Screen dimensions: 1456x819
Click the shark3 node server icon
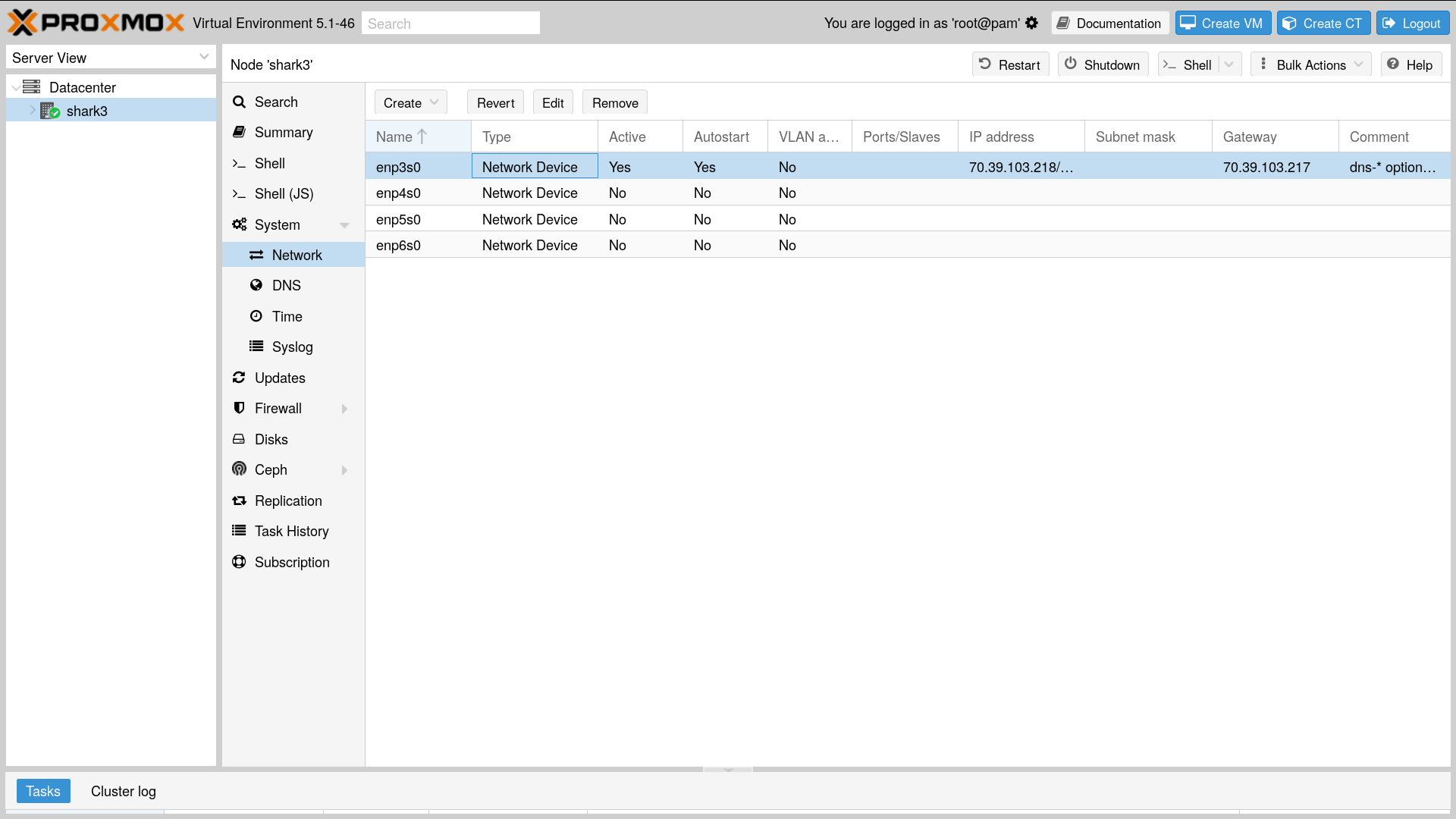pyautogui.click(x=50, y=111)
